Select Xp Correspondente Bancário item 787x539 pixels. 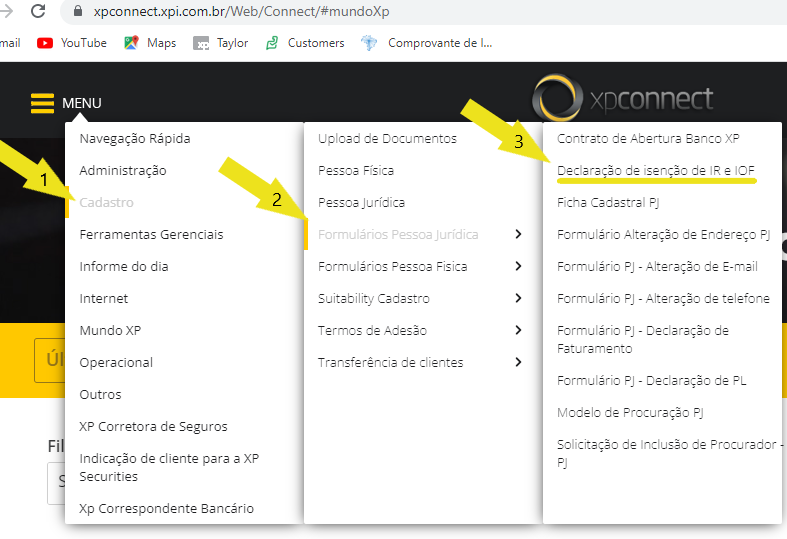(x=166, y=508)
